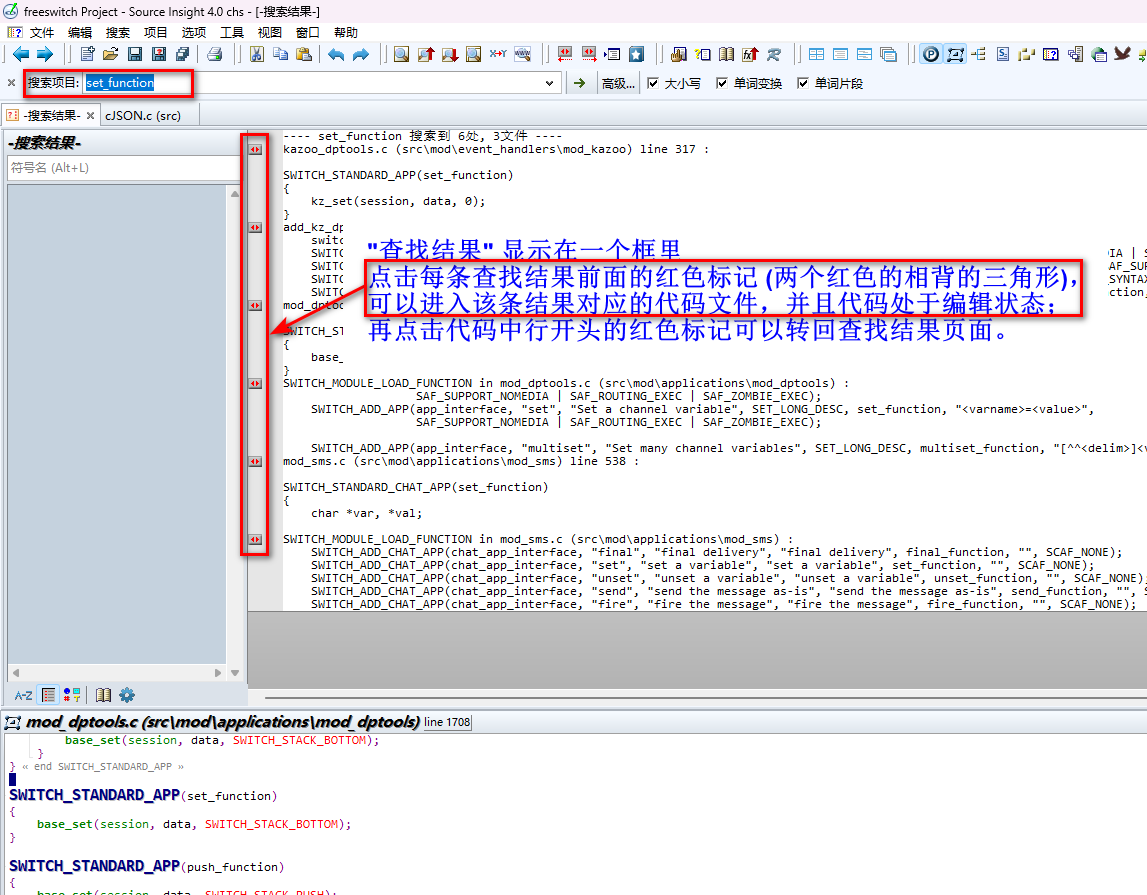This screenshot has height=895, width=1147.
Task: Select the Print icon in the toolbar
Action: coord(214,54)
